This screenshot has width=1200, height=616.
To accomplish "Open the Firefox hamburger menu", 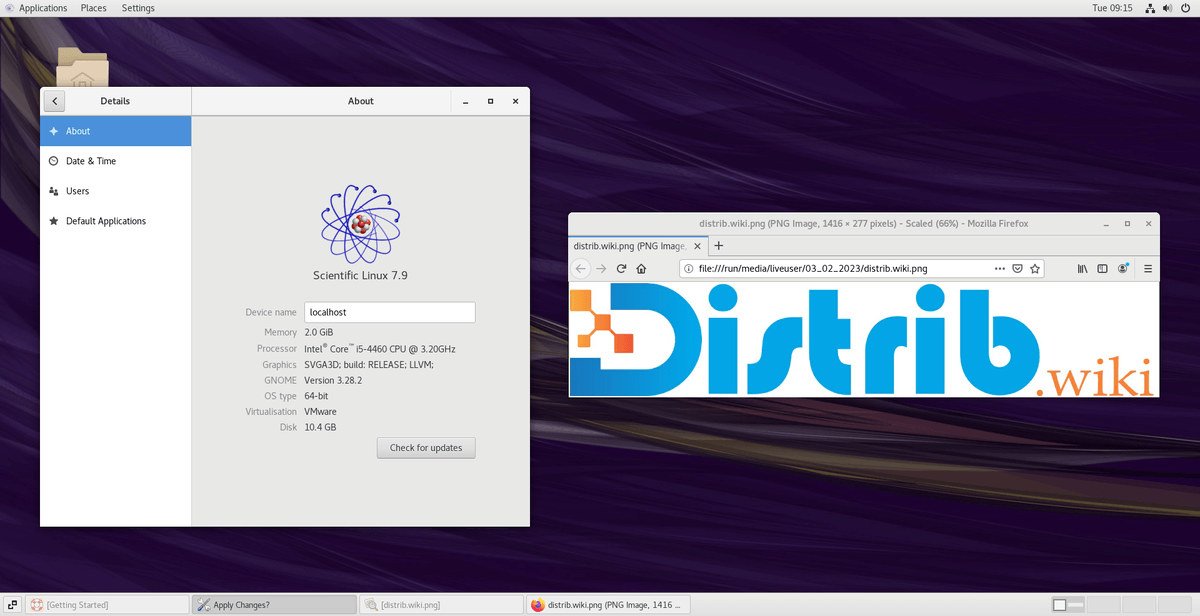I will tap(1148, 268).
